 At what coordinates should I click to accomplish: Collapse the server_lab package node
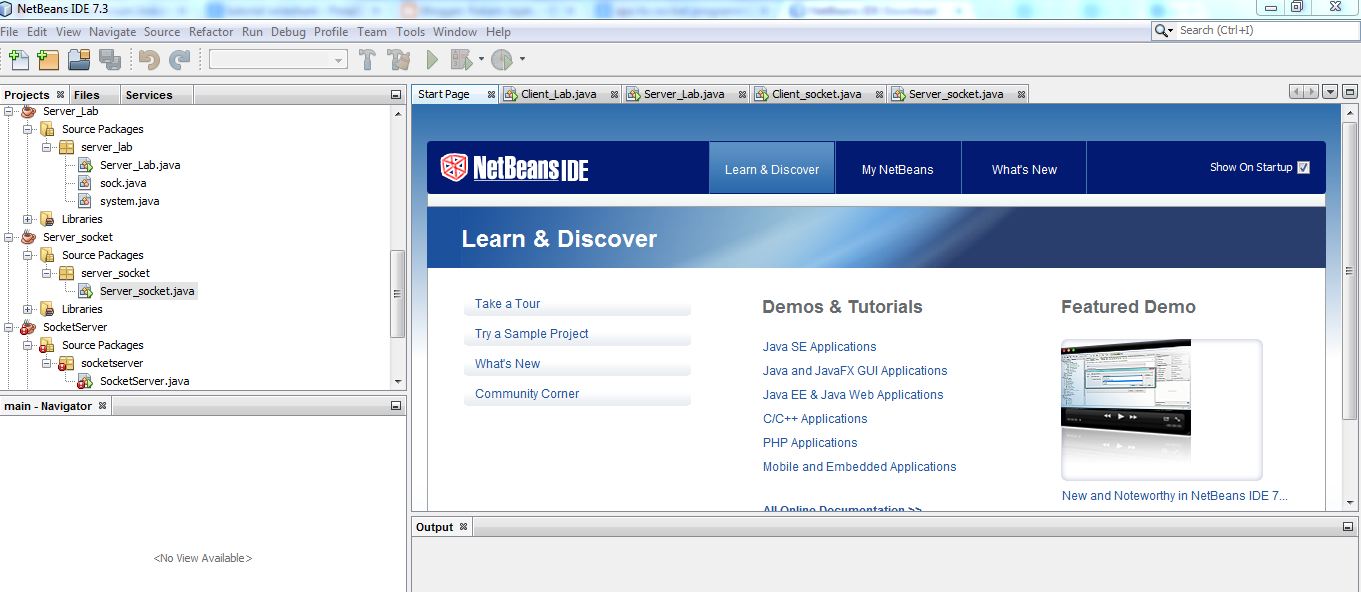coord(47,147)
